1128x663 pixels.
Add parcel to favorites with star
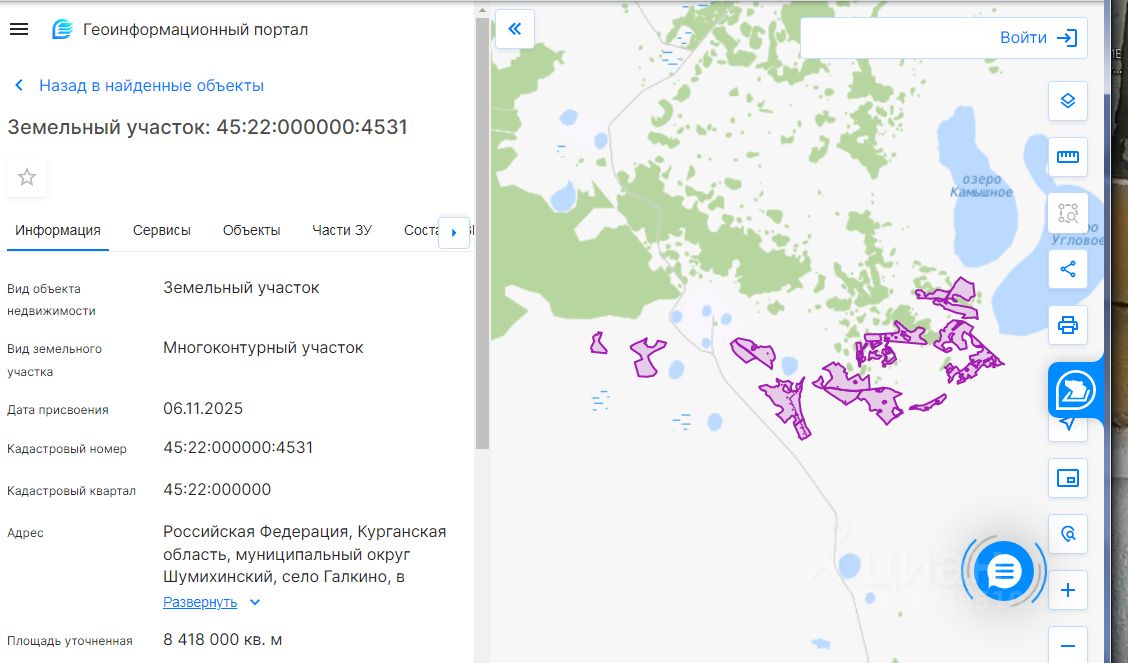click(27, 177)
